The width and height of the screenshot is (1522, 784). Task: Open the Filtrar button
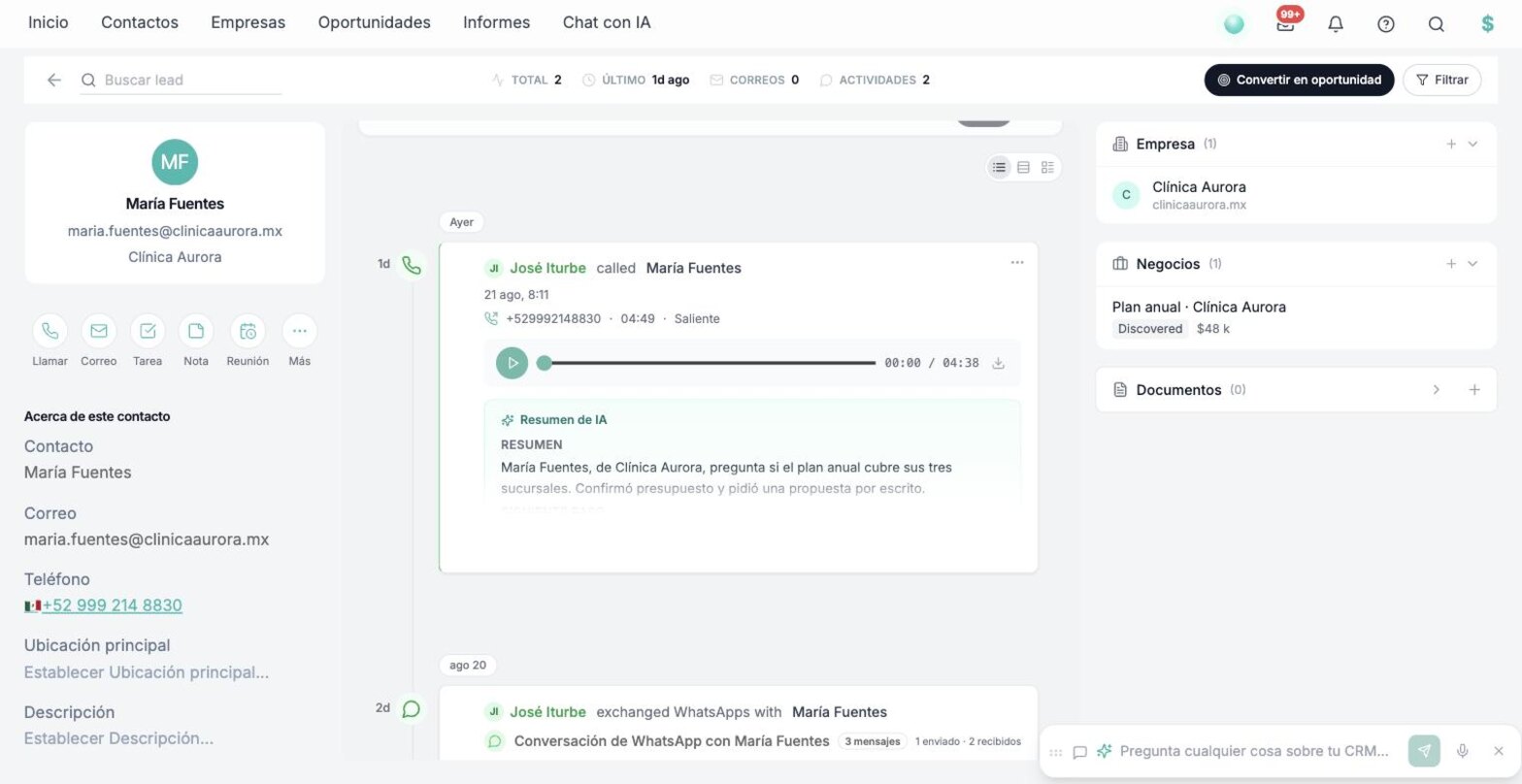(x=1442, y=80)
